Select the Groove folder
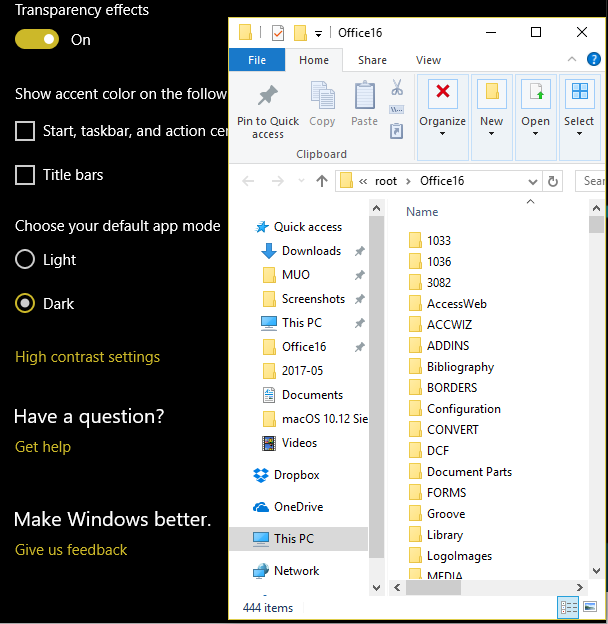This screenshot has height=624, width=608. (437, 514)
